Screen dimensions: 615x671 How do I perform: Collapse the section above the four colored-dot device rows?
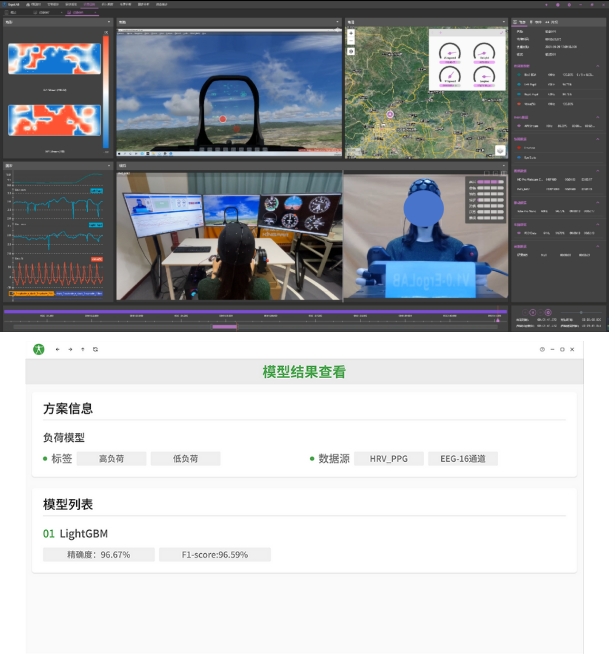point(597,66)
